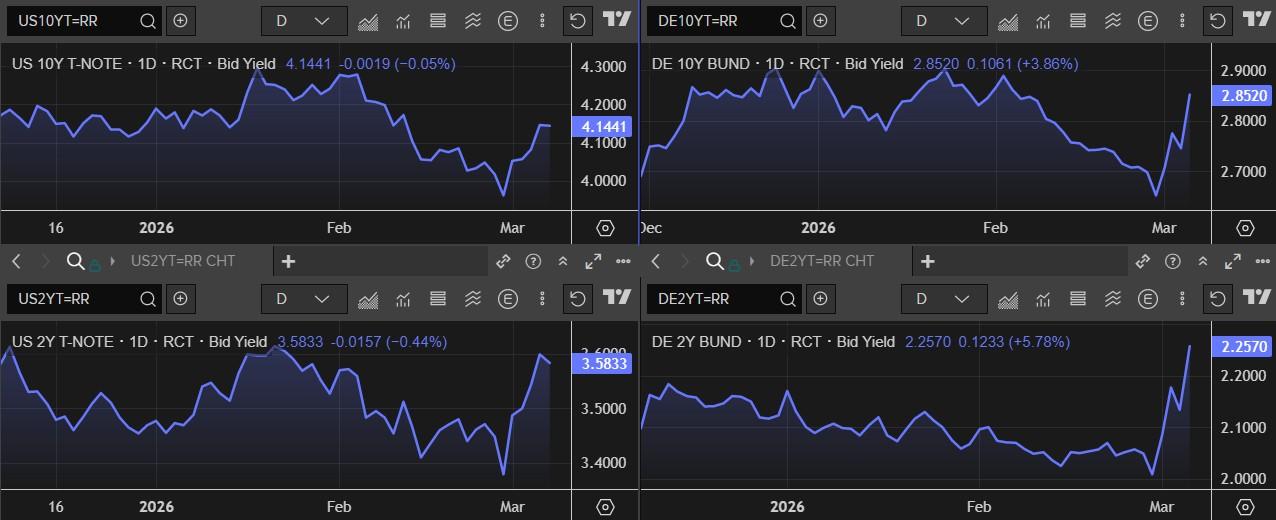The height and width of the screenshot is (520, 1276).
Task: Click TradingView logo in DE2YT toolbar
Action: click(x=1256, y=298)
